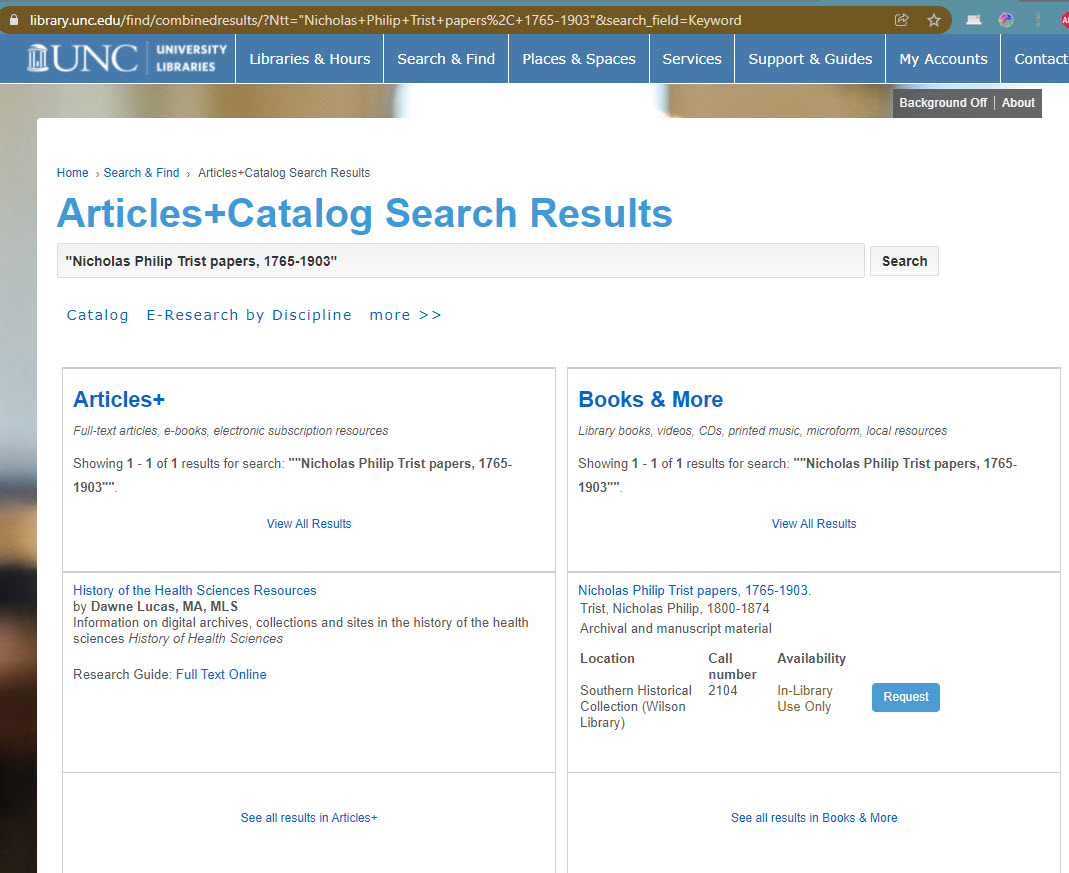Image resolution: width=1069 pixels, height=873 pixels.
Task: Open Search & Find menu
Action: pyautogui.click(x=446, y=59)
